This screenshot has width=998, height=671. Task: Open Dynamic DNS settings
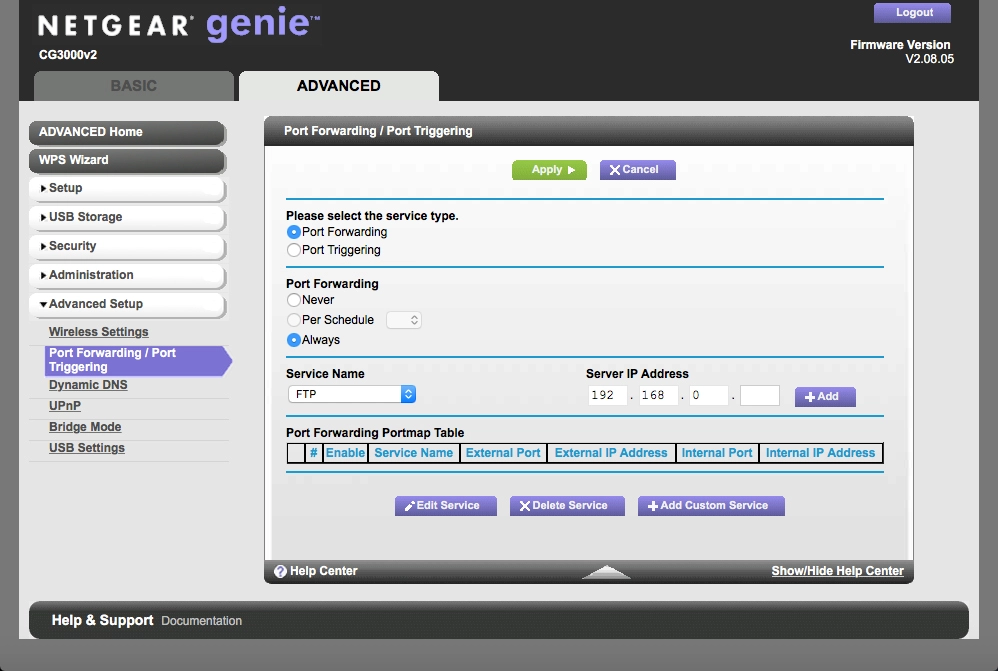88,385
